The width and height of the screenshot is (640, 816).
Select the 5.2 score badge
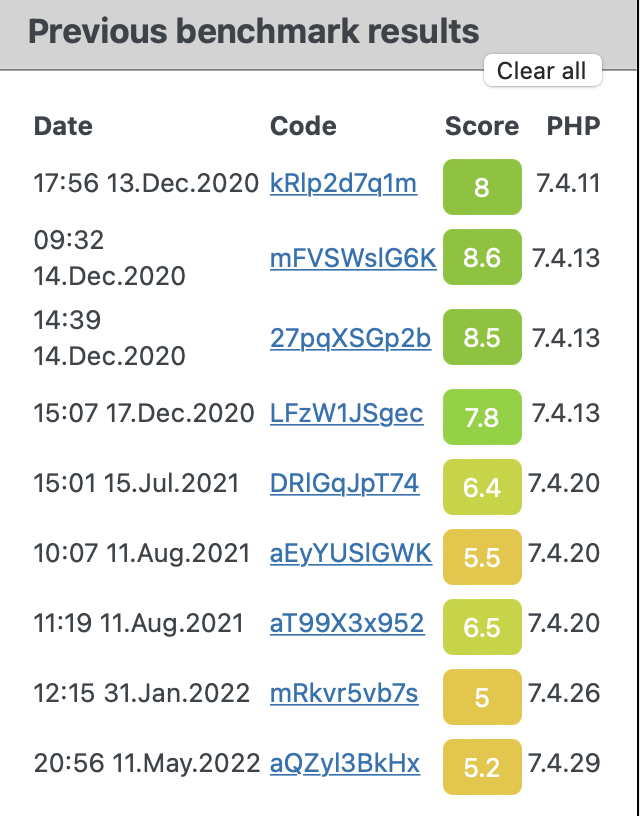pos(482,767)
